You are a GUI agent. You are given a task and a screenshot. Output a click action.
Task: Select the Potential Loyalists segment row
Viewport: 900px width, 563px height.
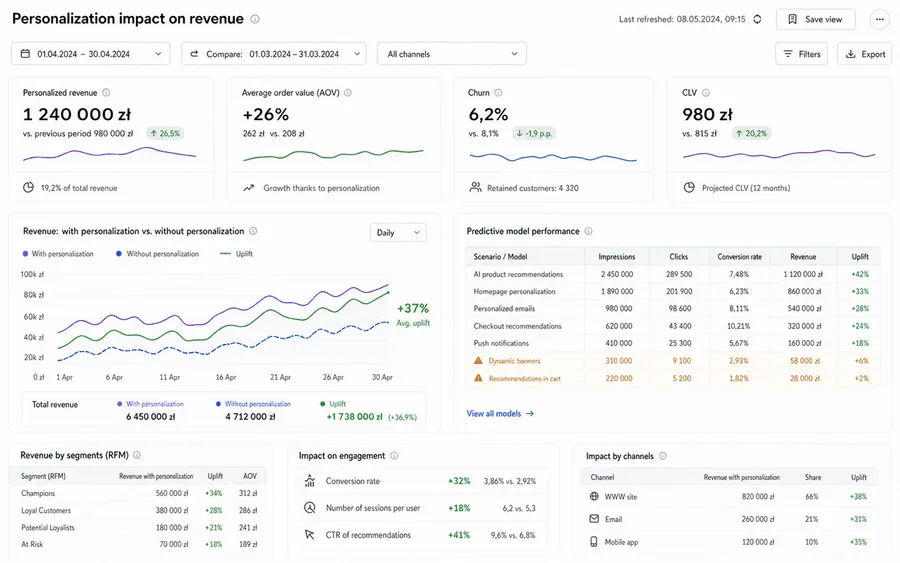(139, 528)
